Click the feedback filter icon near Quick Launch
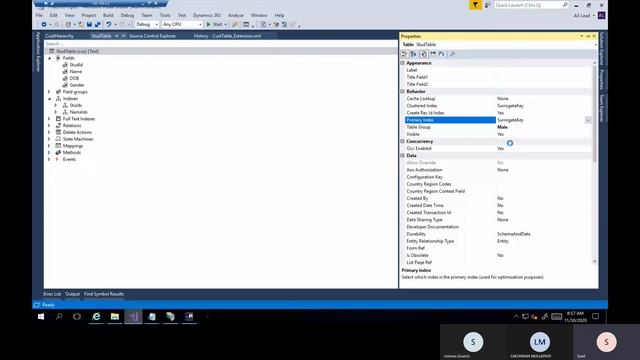 475,5
